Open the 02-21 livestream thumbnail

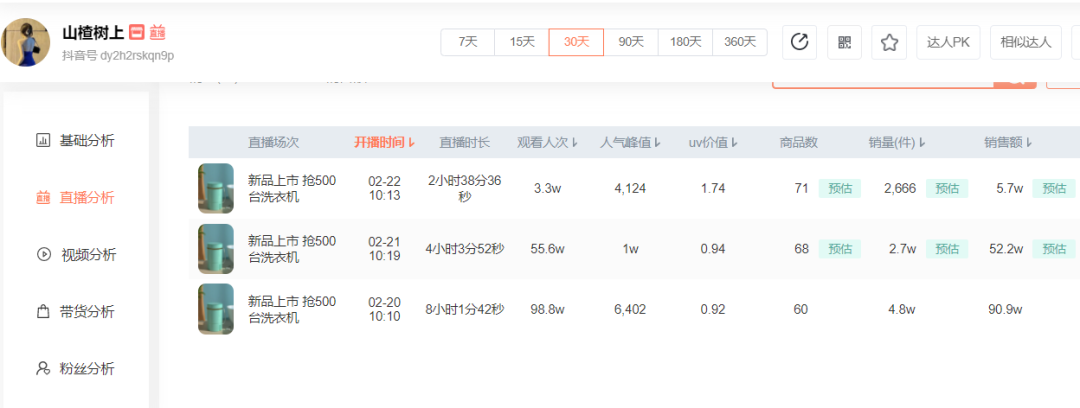click(x=216, y=249)
